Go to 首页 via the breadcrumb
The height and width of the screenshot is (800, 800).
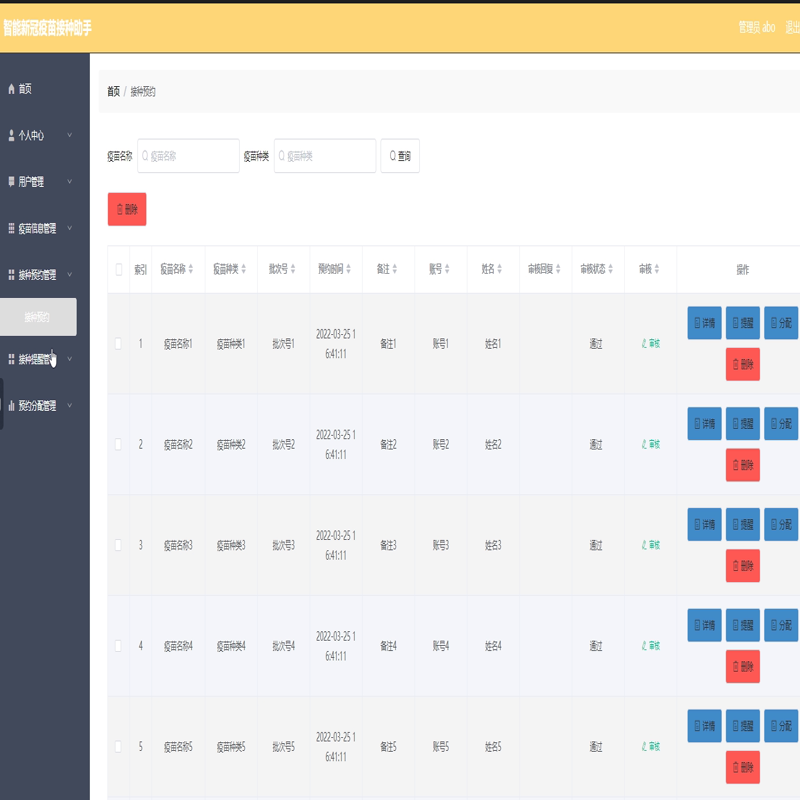[113, 91]
